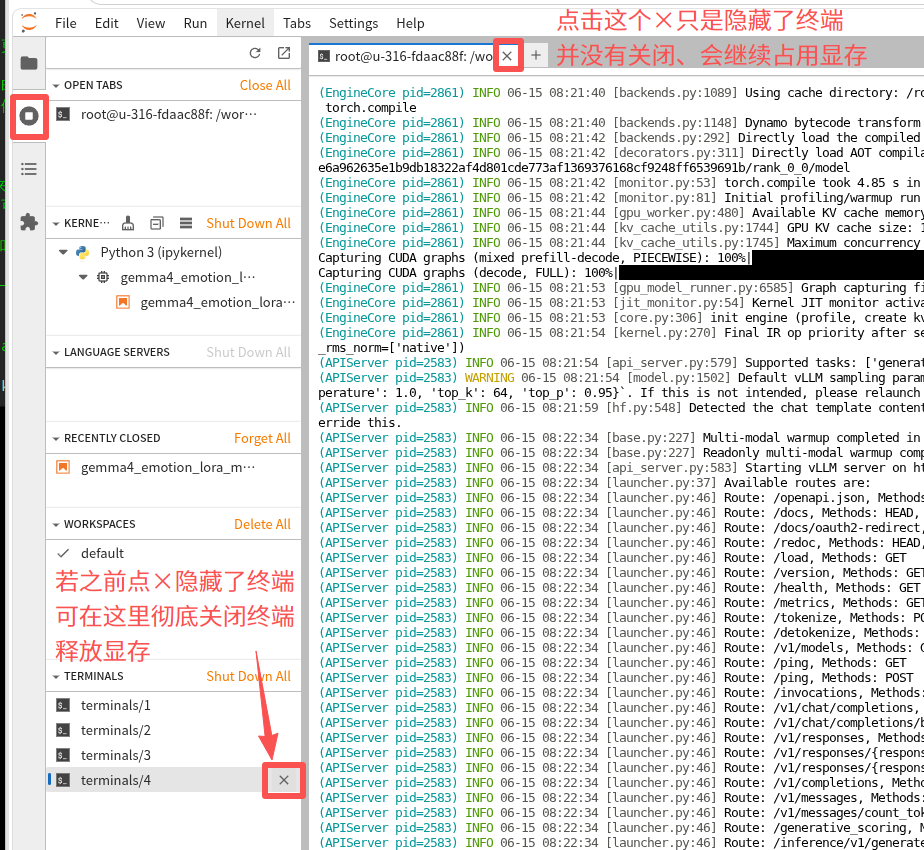The image size is (924, 850).
Task: Click the plus button to open new launcher
Action: tap(536, 55)
